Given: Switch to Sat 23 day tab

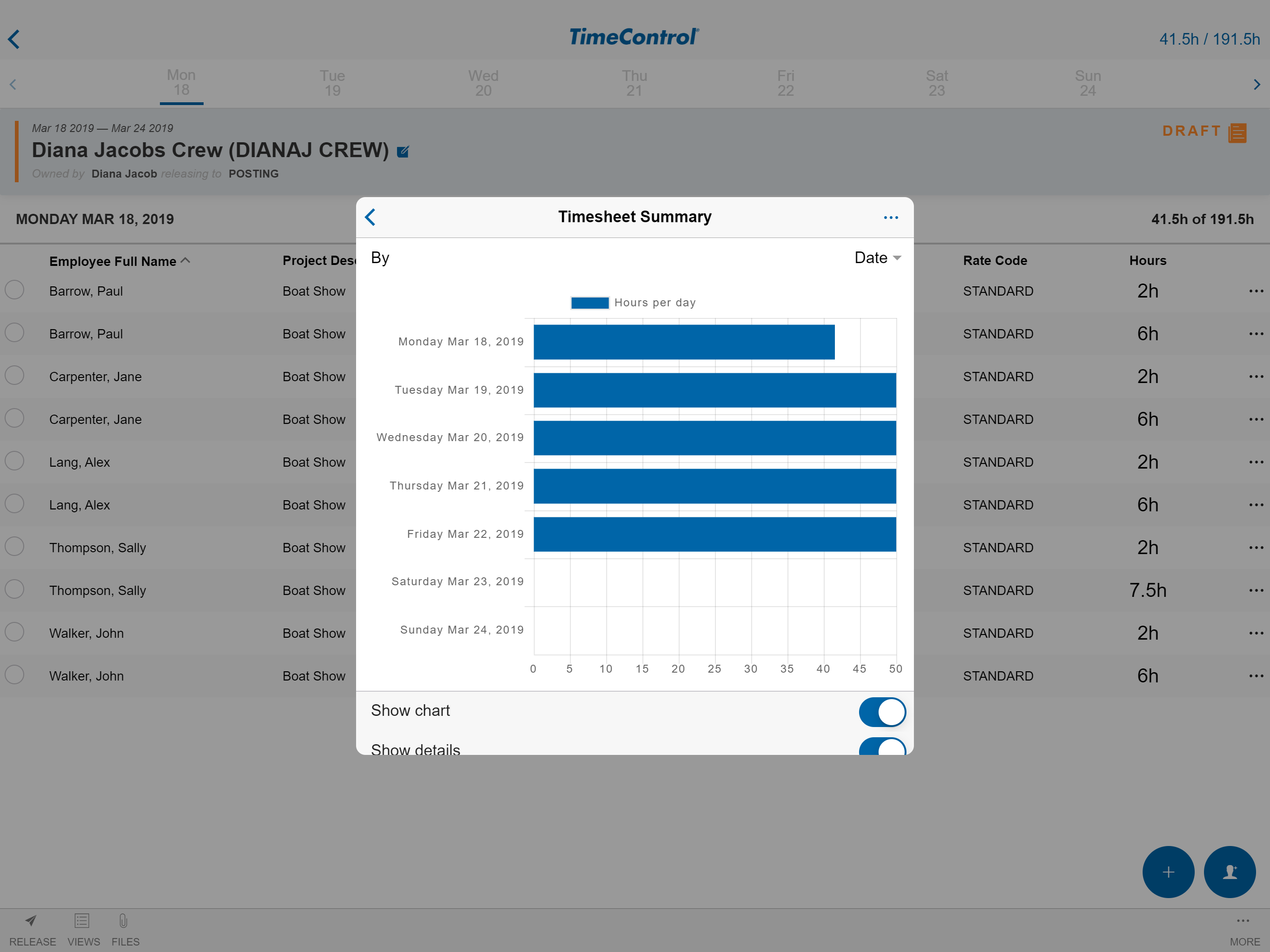Looking at the screenshot, I should tap(936, 84).
